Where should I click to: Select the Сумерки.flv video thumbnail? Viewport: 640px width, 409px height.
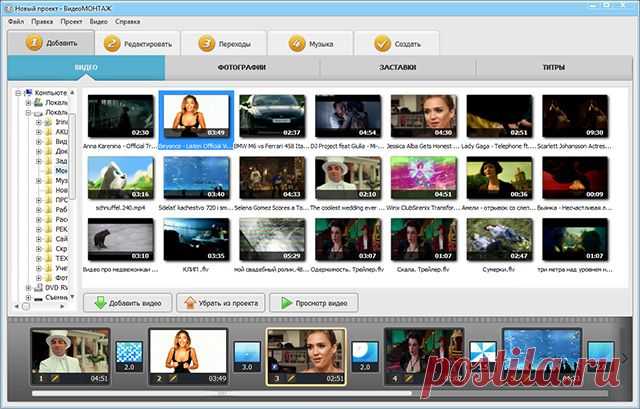[500, 240]
